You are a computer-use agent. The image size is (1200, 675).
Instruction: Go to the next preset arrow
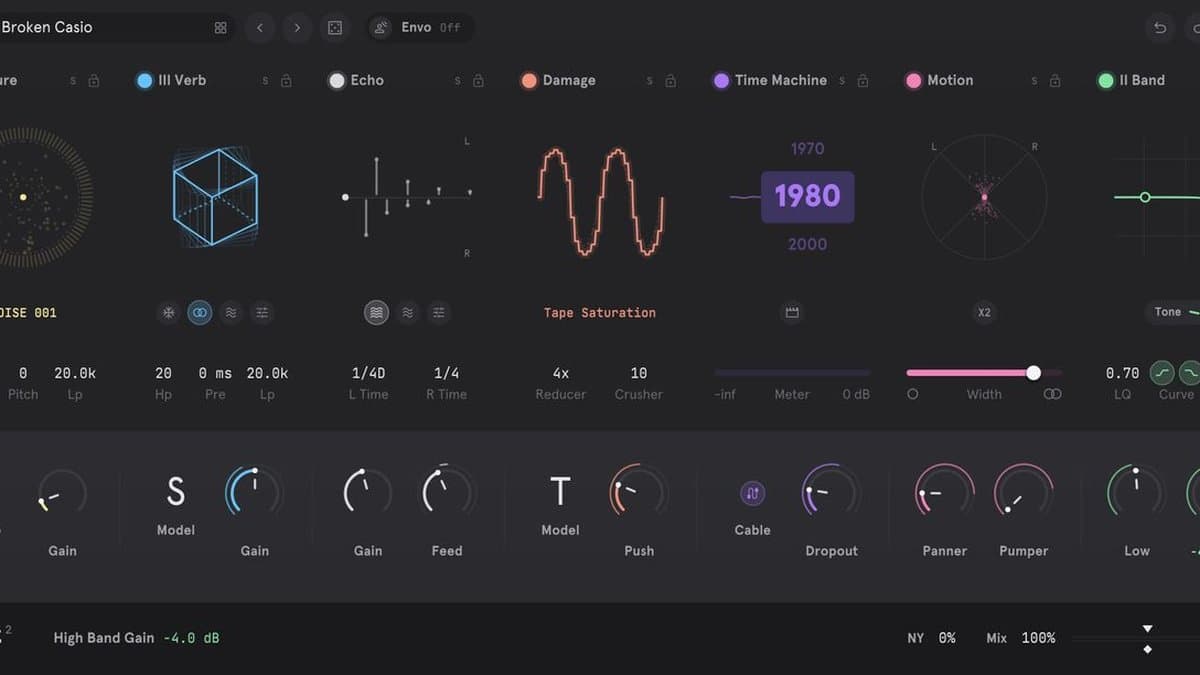[297, 28]
